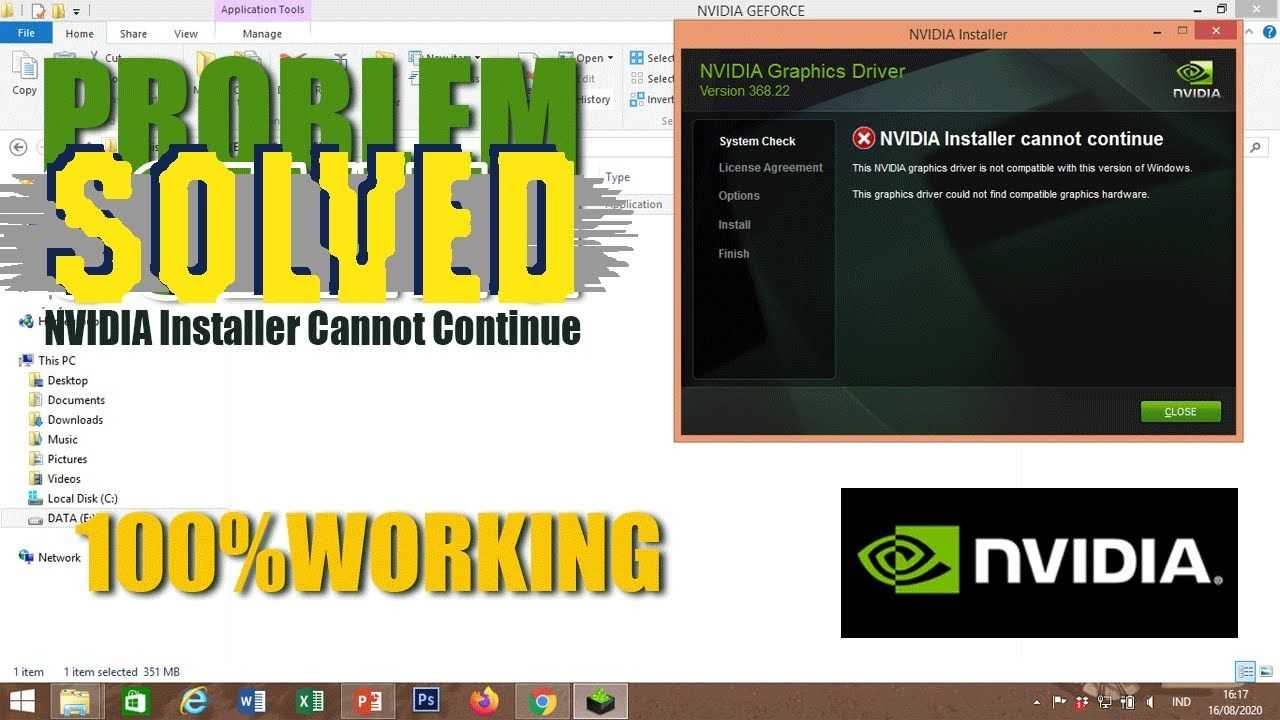The image size is (1280, 720).
Task: Launch Chrome from the taskbar
Action: click(543, 702)
